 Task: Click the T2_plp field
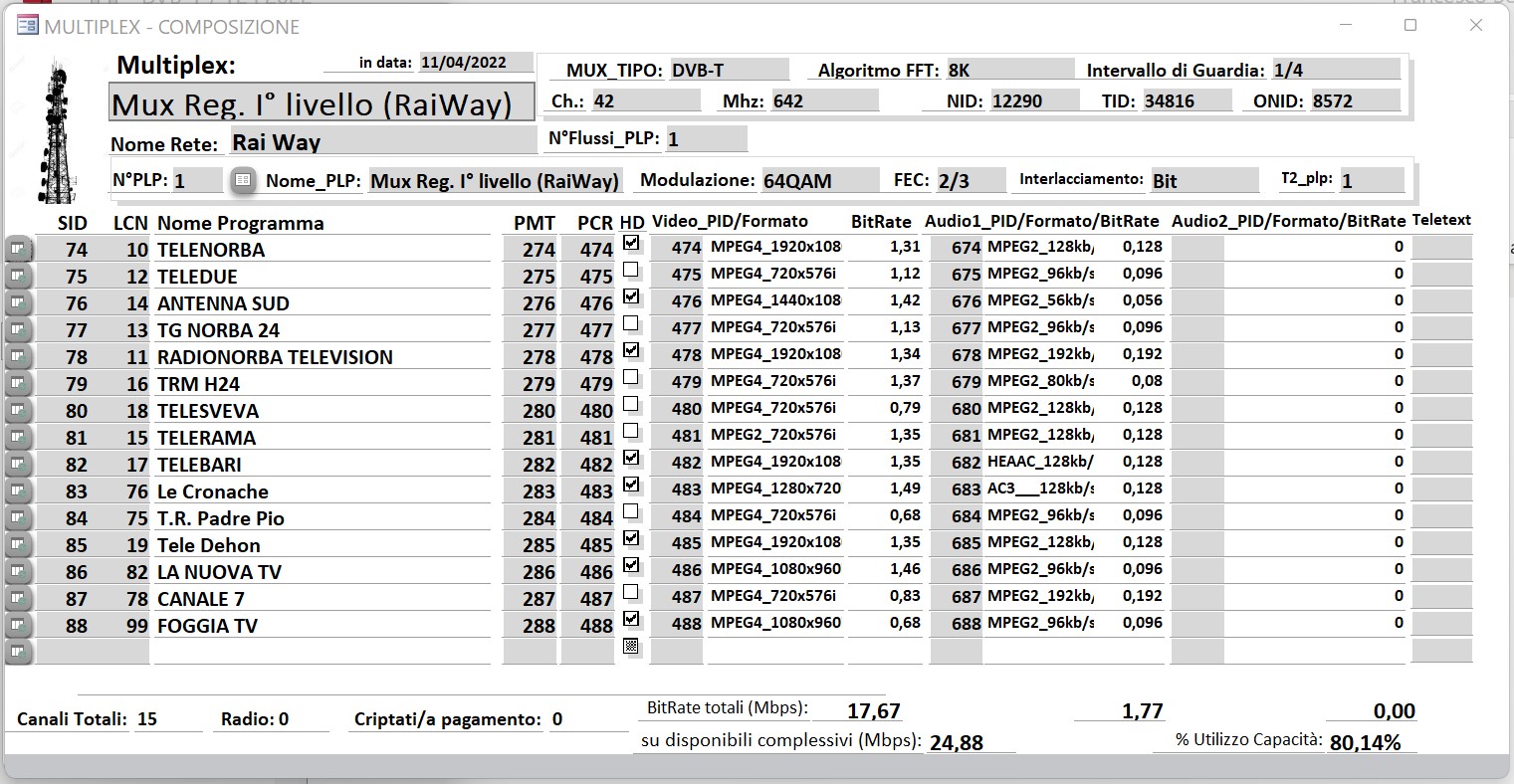(1371, 181)
